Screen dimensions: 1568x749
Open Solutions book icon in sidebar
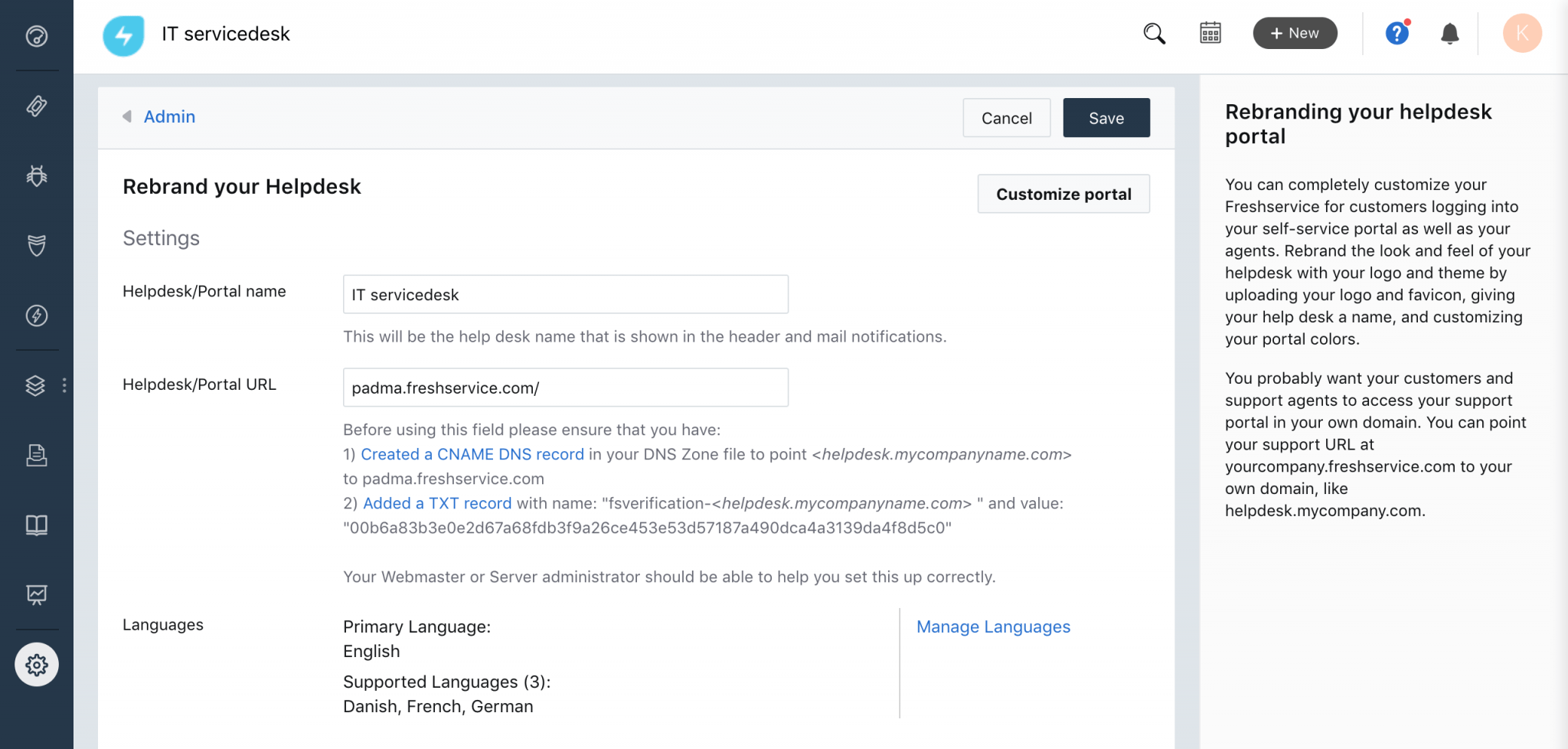37,525
